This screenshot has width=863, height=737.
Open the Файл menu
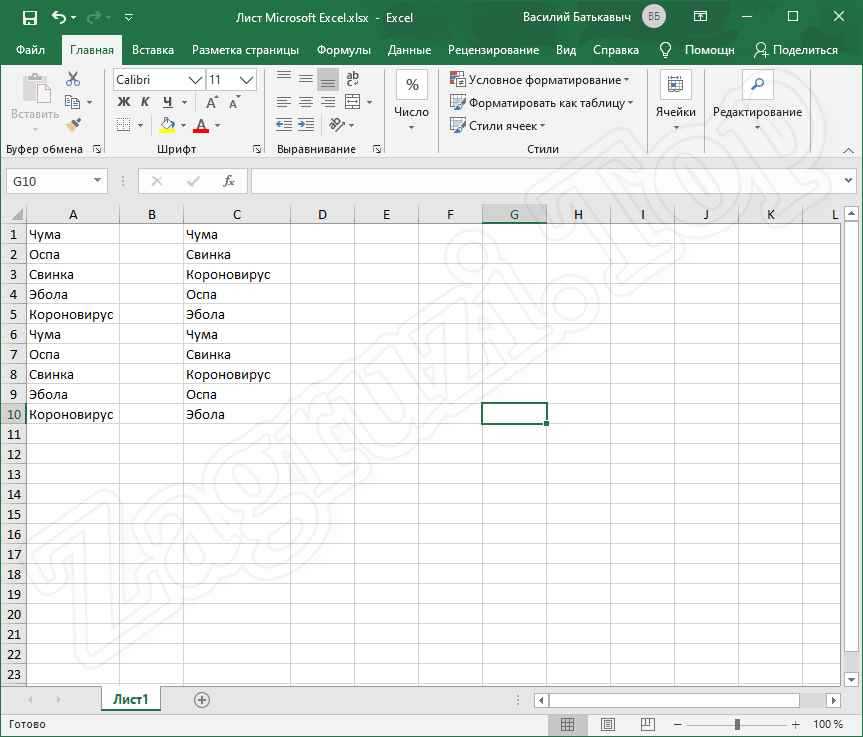pos(31,50)
